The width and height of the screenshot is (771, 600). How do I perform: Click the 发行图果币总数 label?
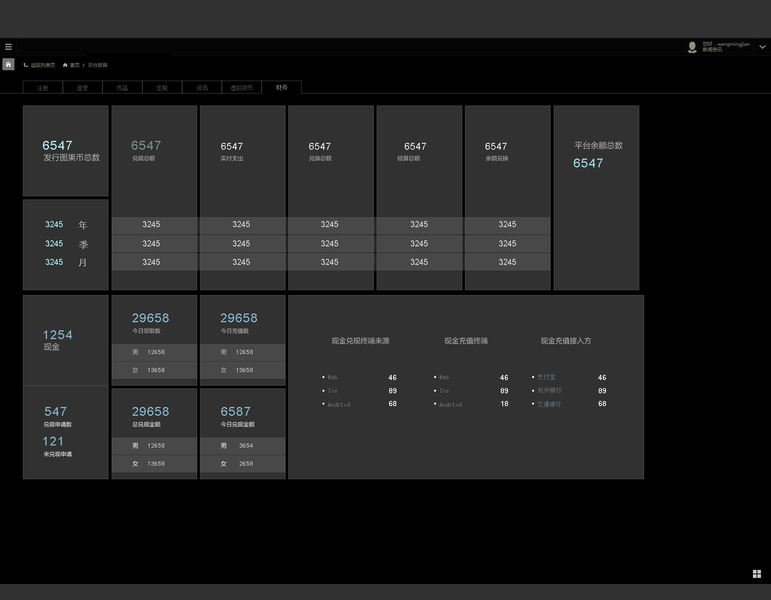(72, 157)
